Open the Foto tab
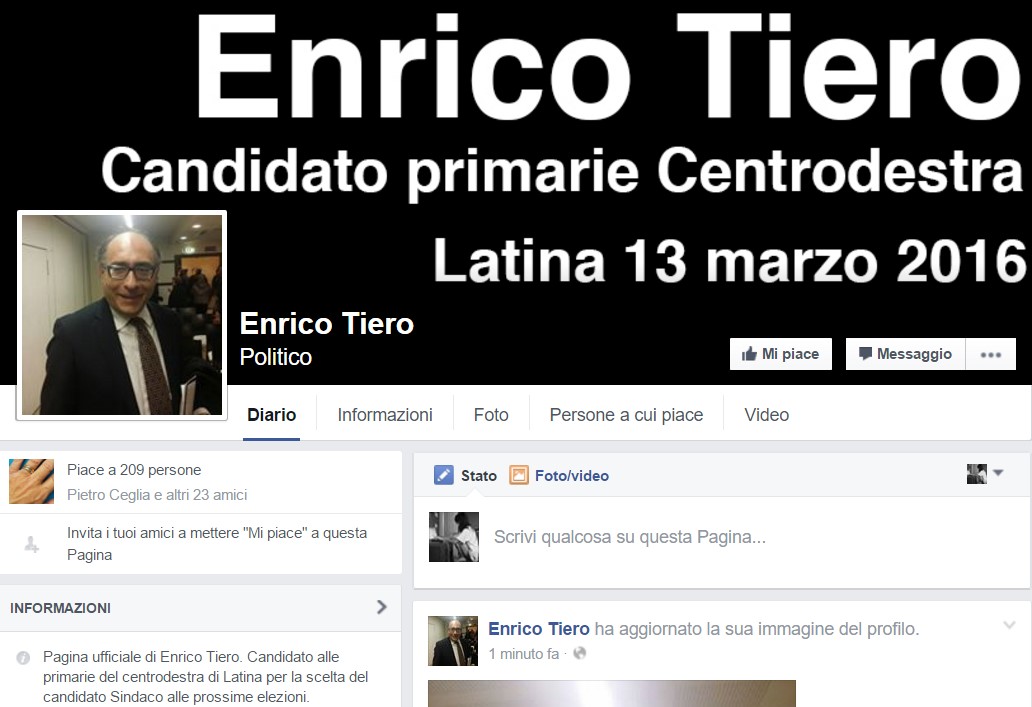 (x=491, y=415)
